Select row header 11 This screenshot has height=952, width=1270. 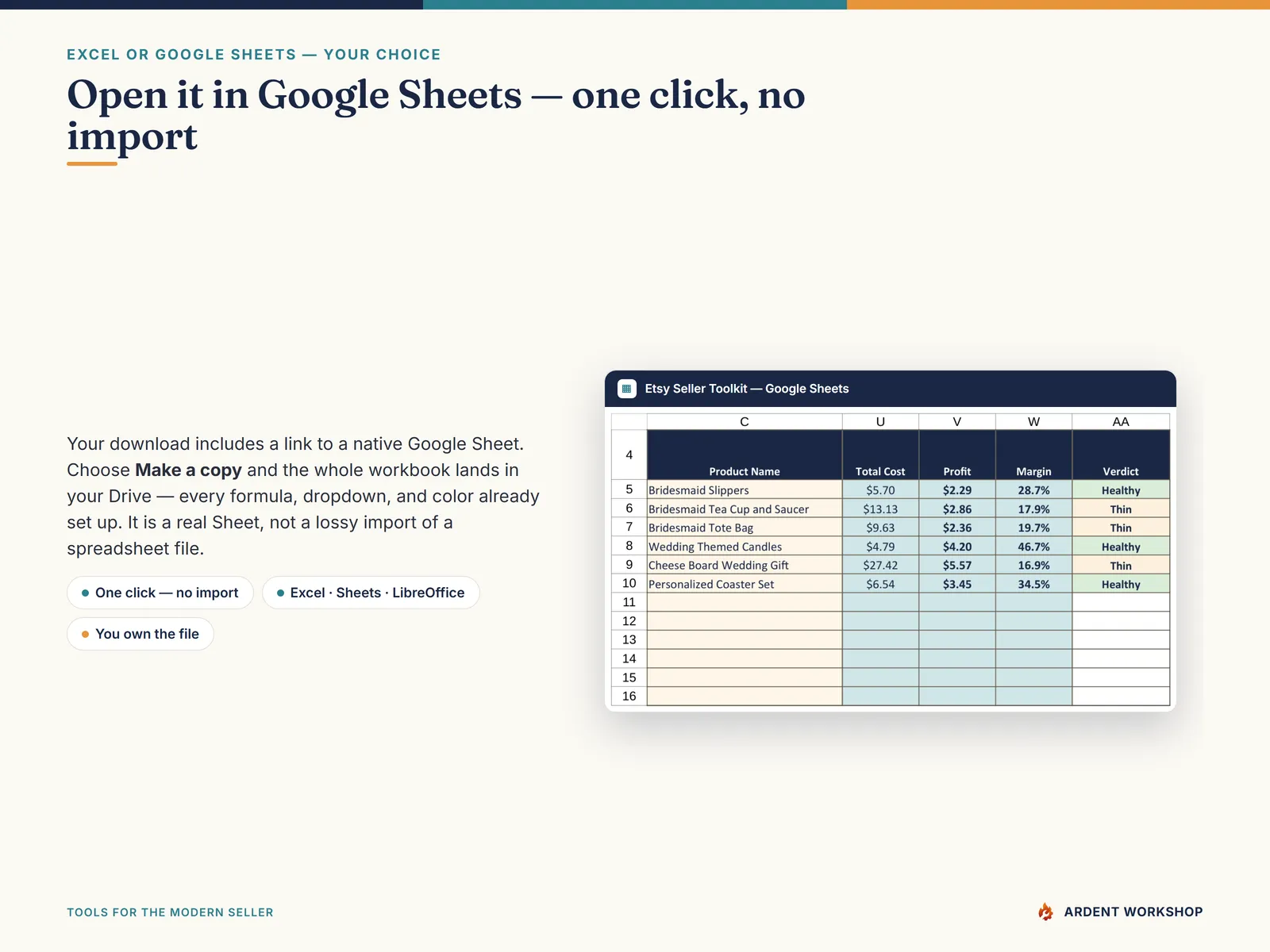(x=629, y=602)
